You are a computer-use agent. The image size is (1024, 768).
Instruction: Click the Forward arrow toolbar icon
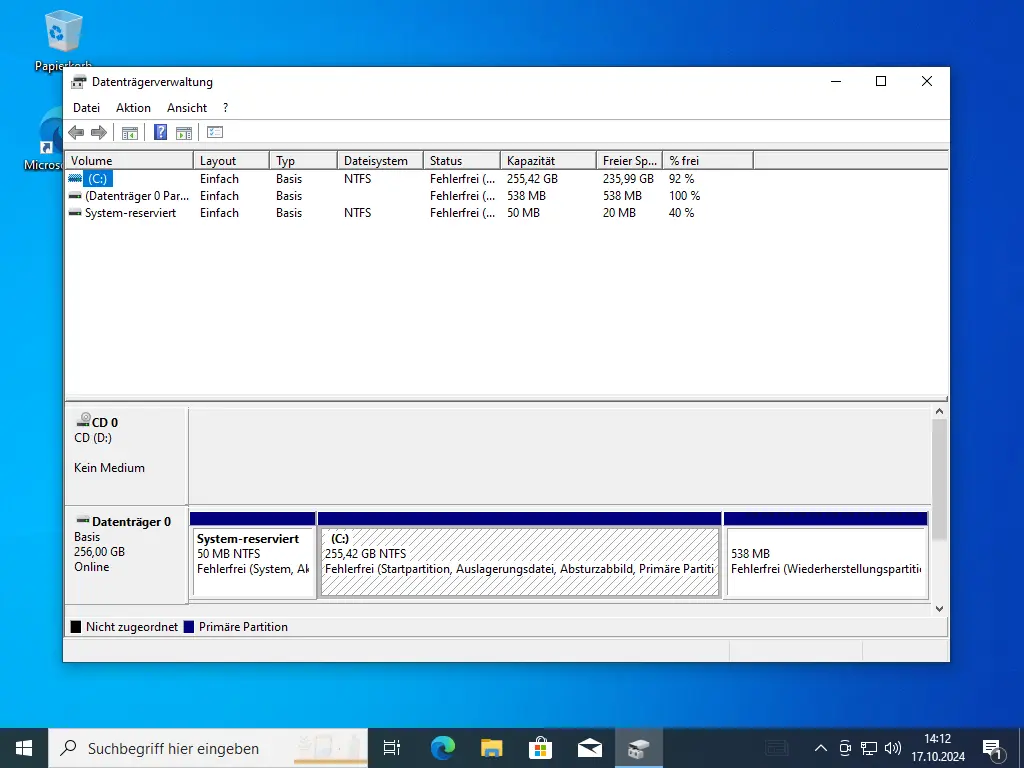tap(98, 132)
